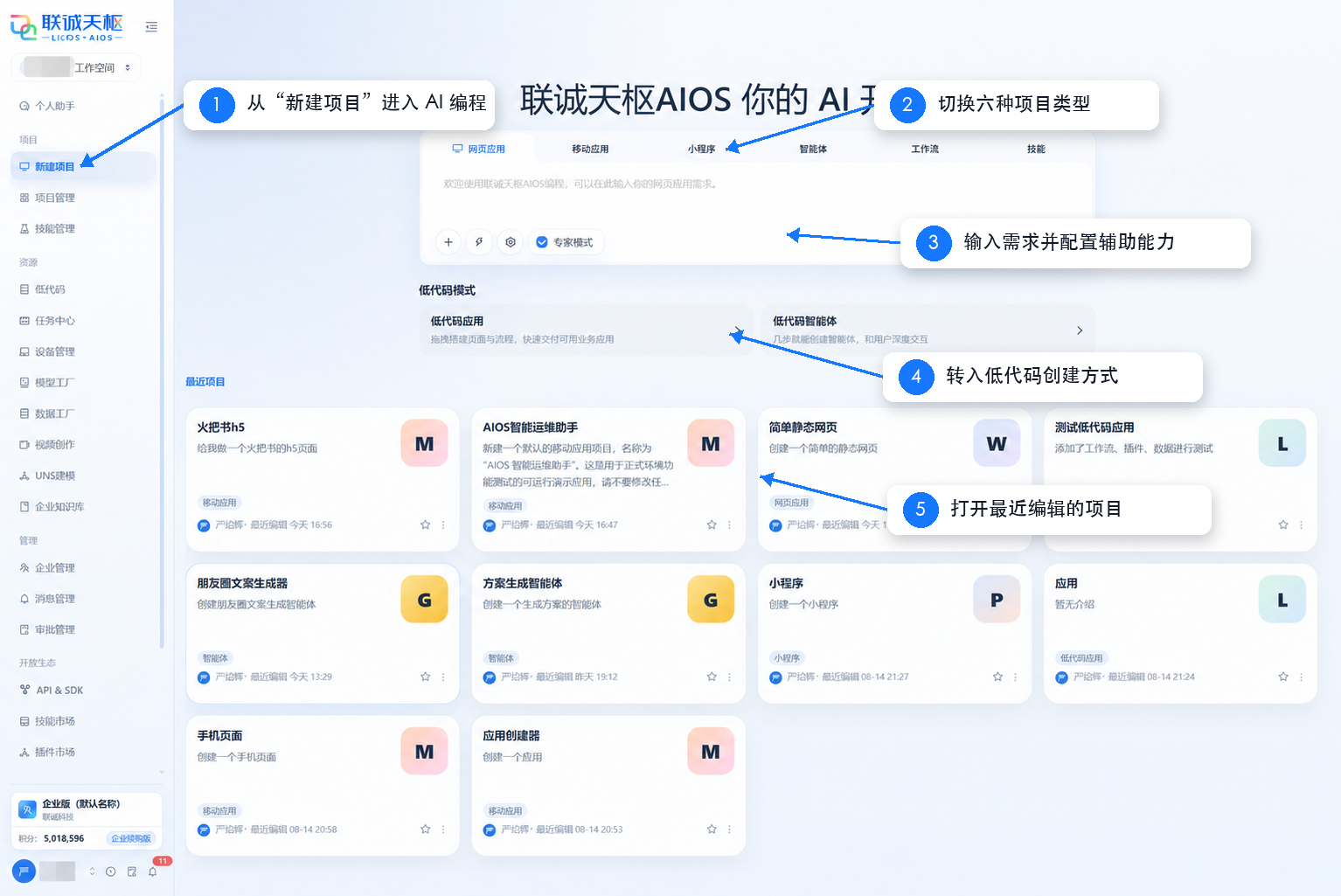This screenshot has height=896, width=1341.
Task: Open more options on 方案生成智能体 card
Action: coord(729,677)
